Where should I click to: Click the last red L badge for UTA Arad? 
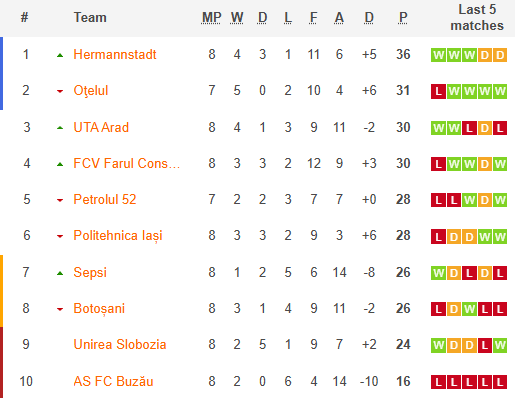click(500, 128)
